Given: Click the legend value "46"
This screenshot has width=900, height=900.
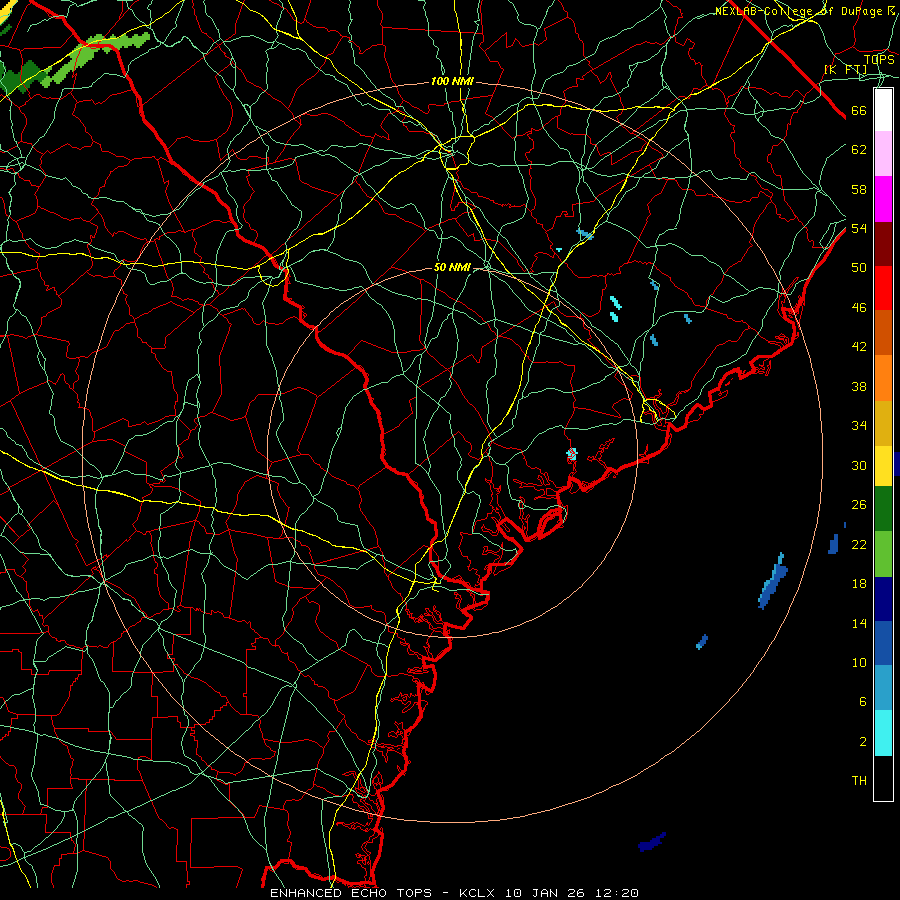Looking at the screenshot, I should click(x=859, y=308).
